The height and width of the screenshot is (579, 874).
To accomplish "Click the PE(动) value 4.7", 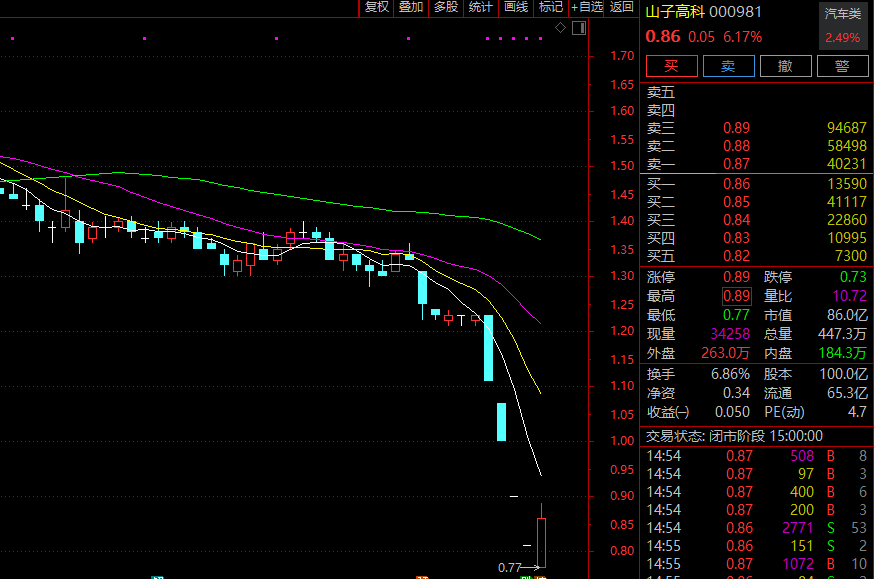I will click(x=857, y=412).
